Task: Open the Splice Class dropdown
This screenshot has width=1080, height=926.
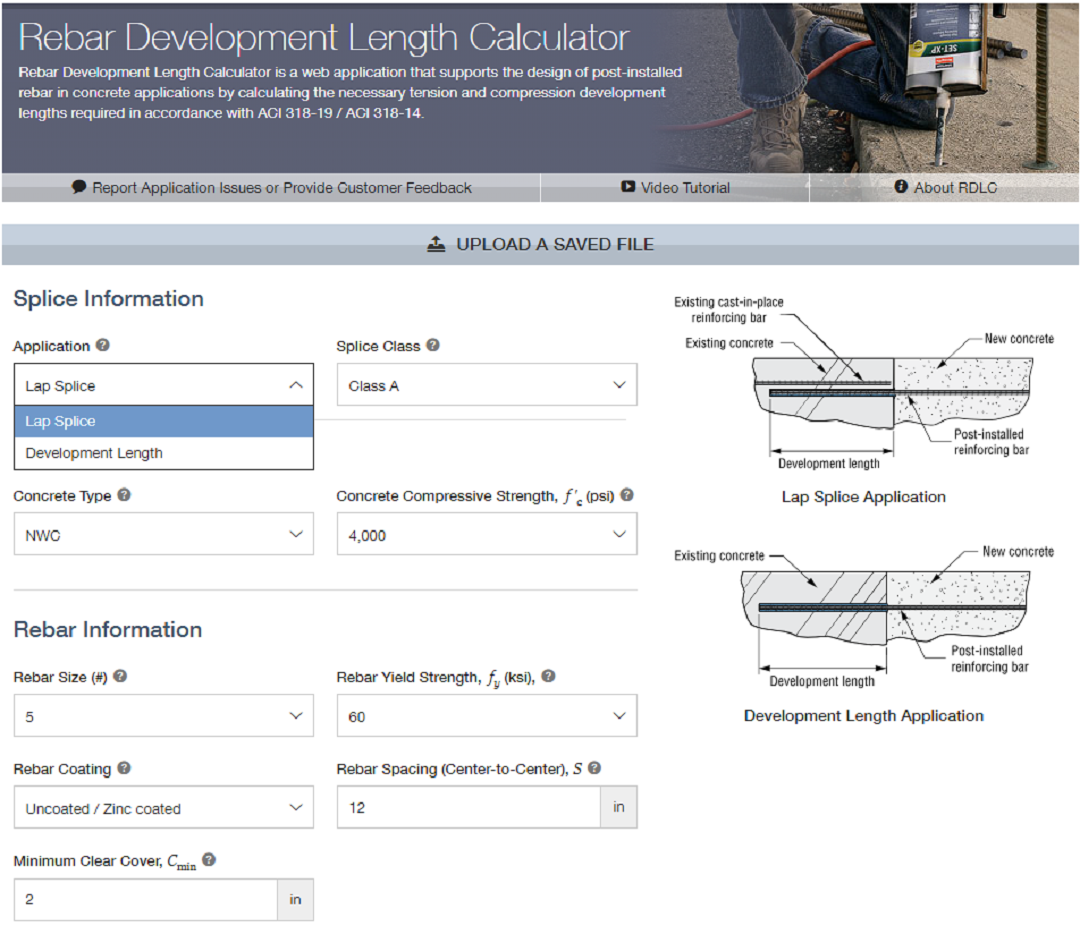Action: click(x=486, y=385)
